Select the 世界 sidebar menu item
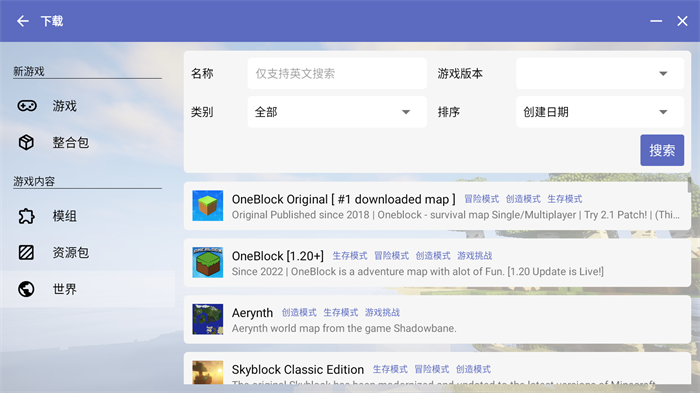The height and width of the screenshot is (393, 700). (x=88, y=289)
